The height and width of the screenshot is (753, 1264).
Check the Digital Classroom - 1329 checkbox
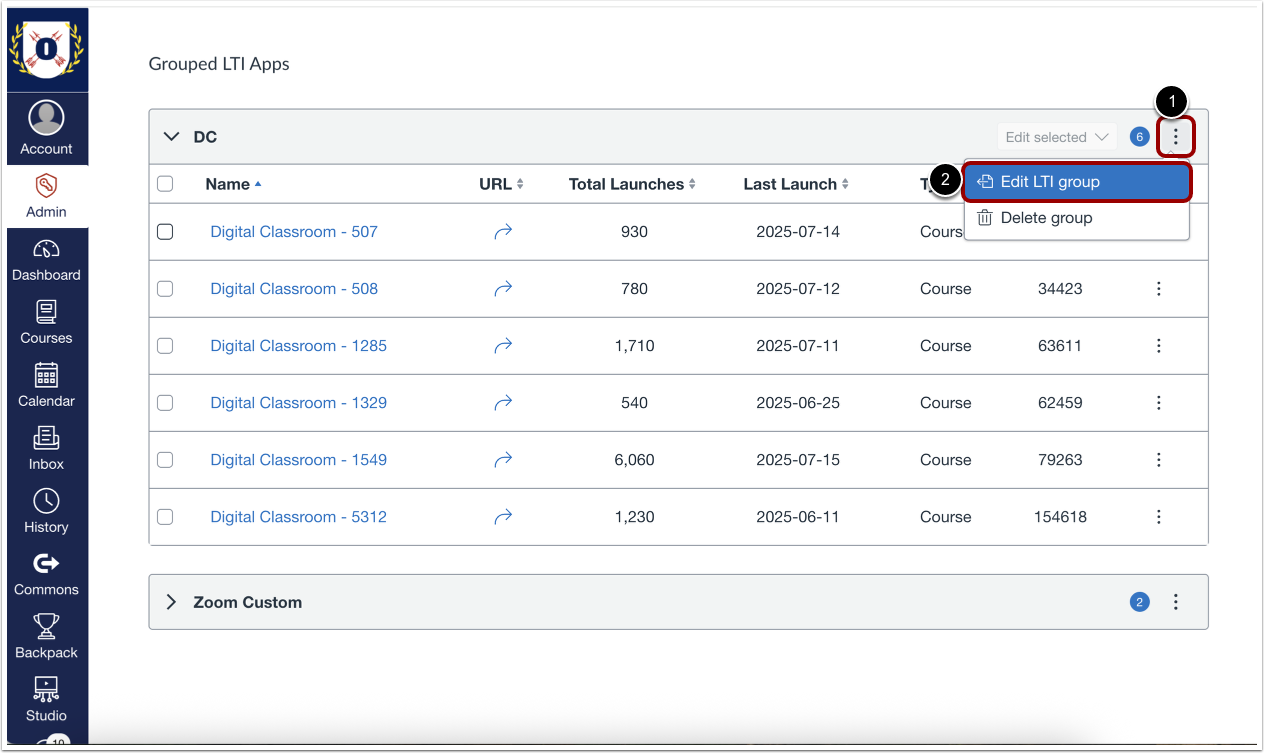[165, 403]
